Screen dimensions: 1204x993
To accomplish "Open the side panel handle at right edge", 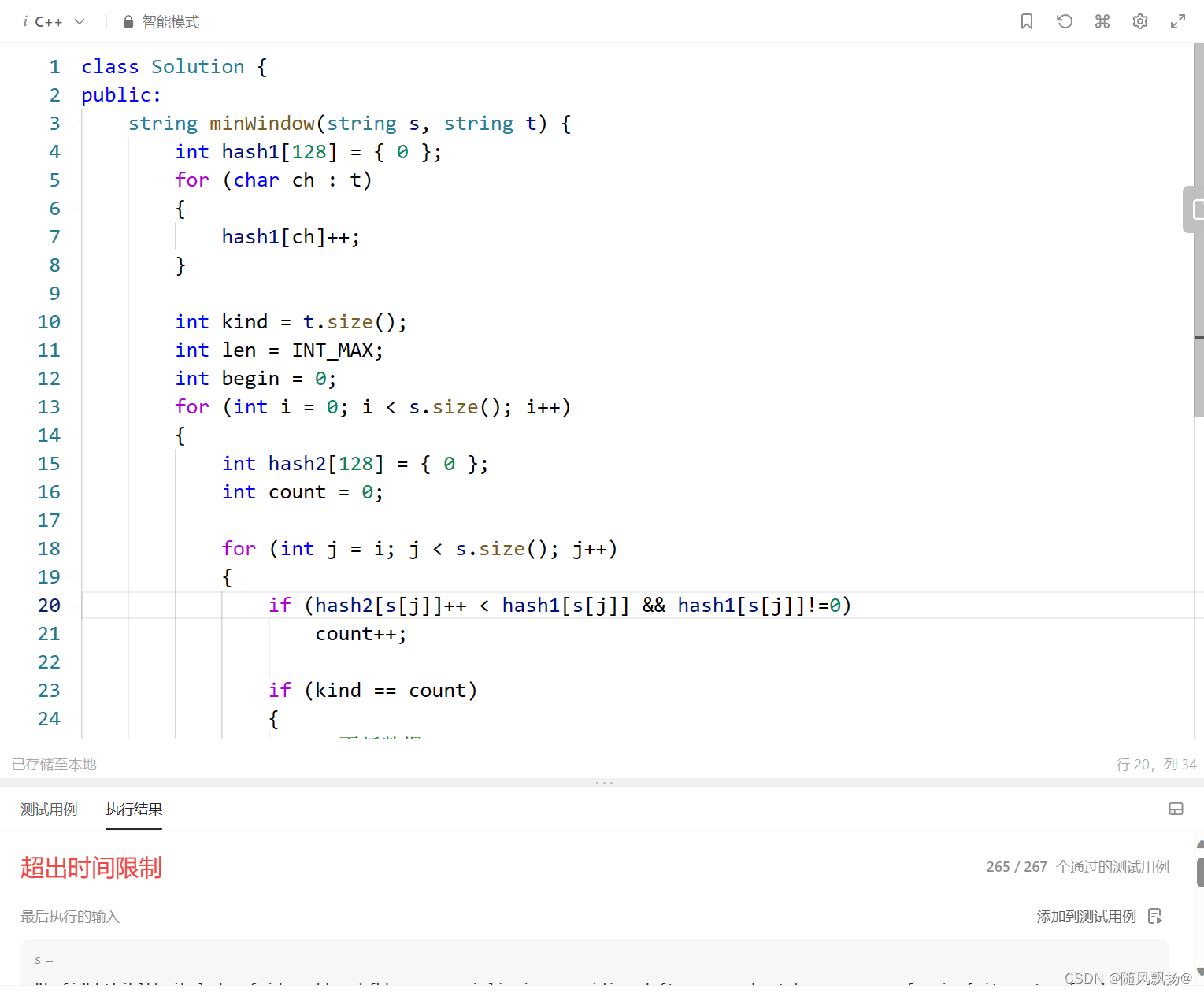I will tap(1194, 209).
